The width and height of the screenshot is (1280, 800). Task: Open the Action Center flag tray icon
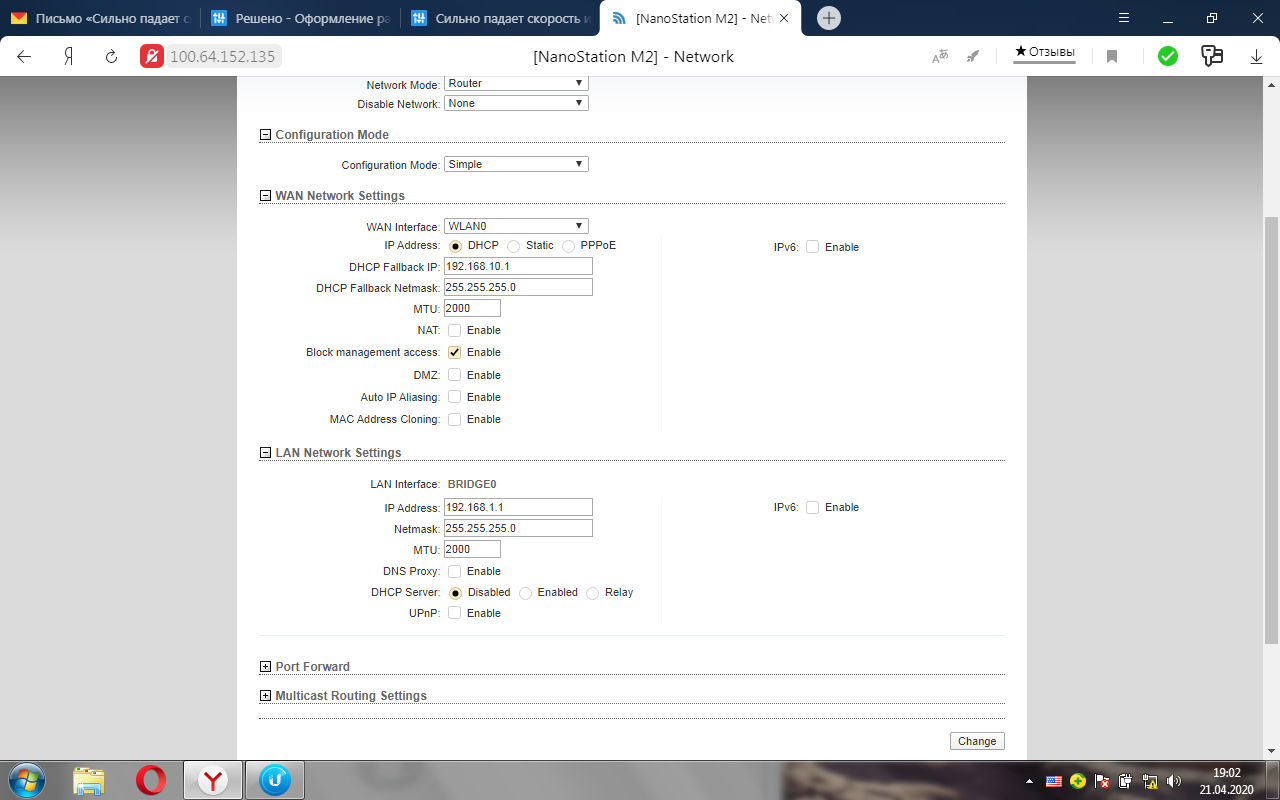1102,780
